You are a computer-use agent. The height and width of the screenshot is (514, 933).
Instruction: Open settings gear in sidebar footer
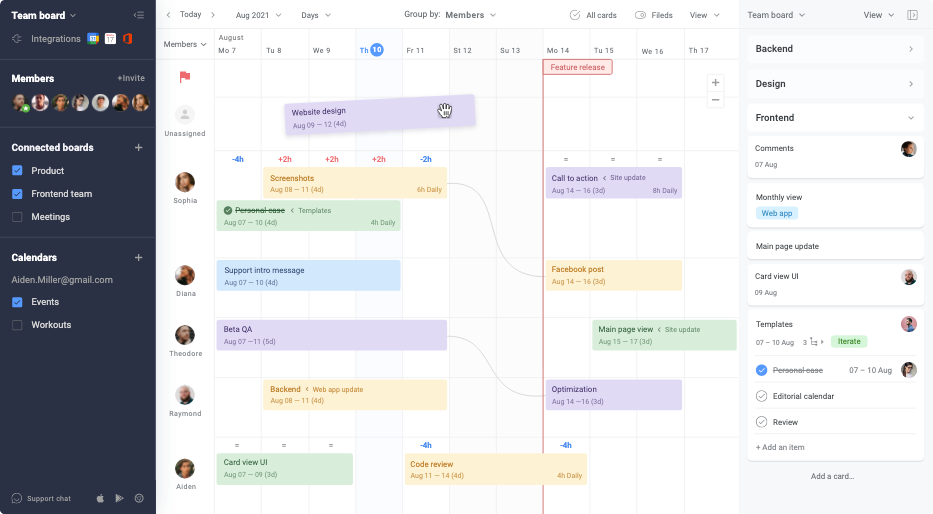[139, 499]
